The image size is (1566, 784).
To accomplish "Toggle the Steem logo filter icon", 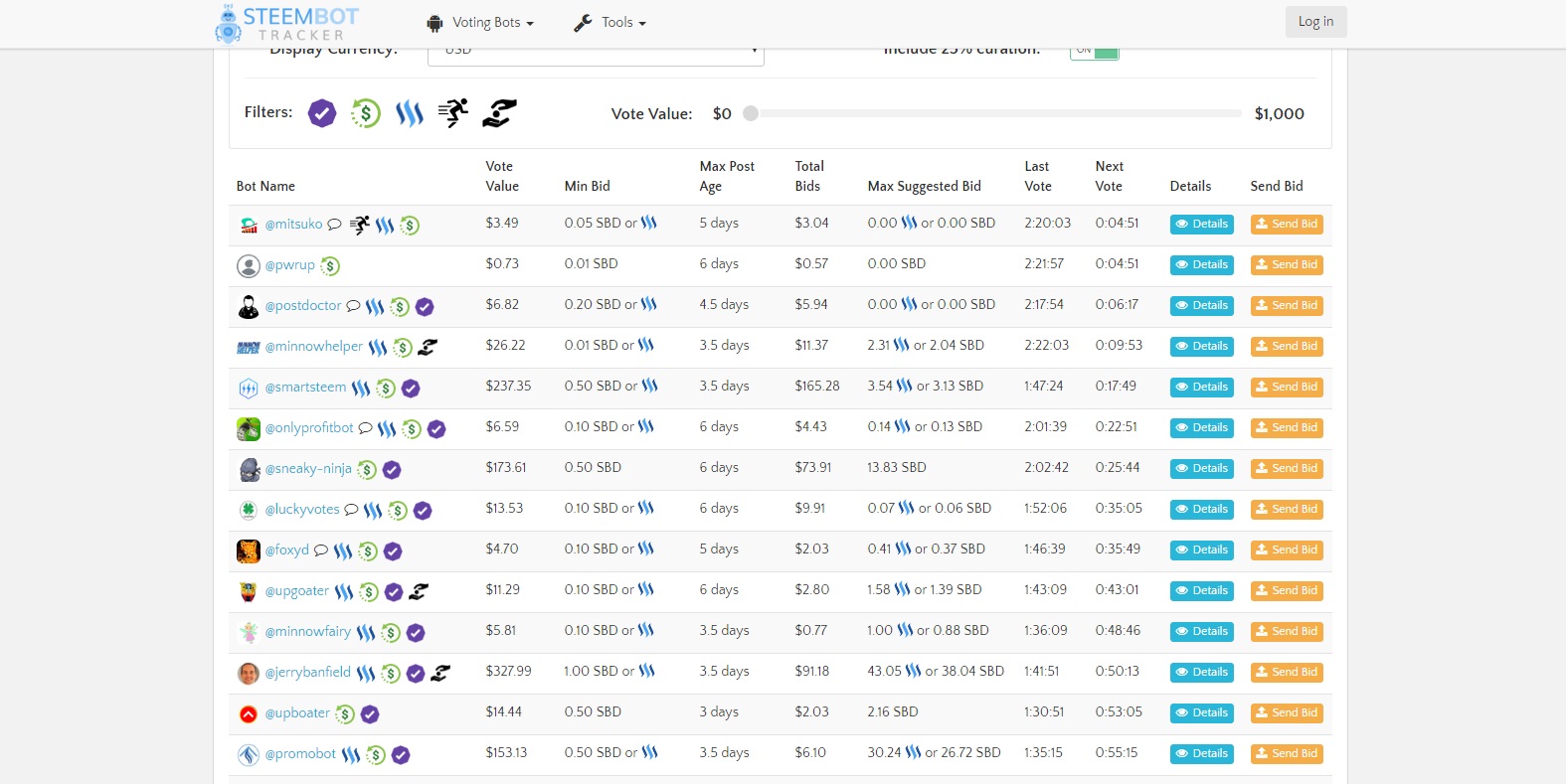I will click(410, 113).
